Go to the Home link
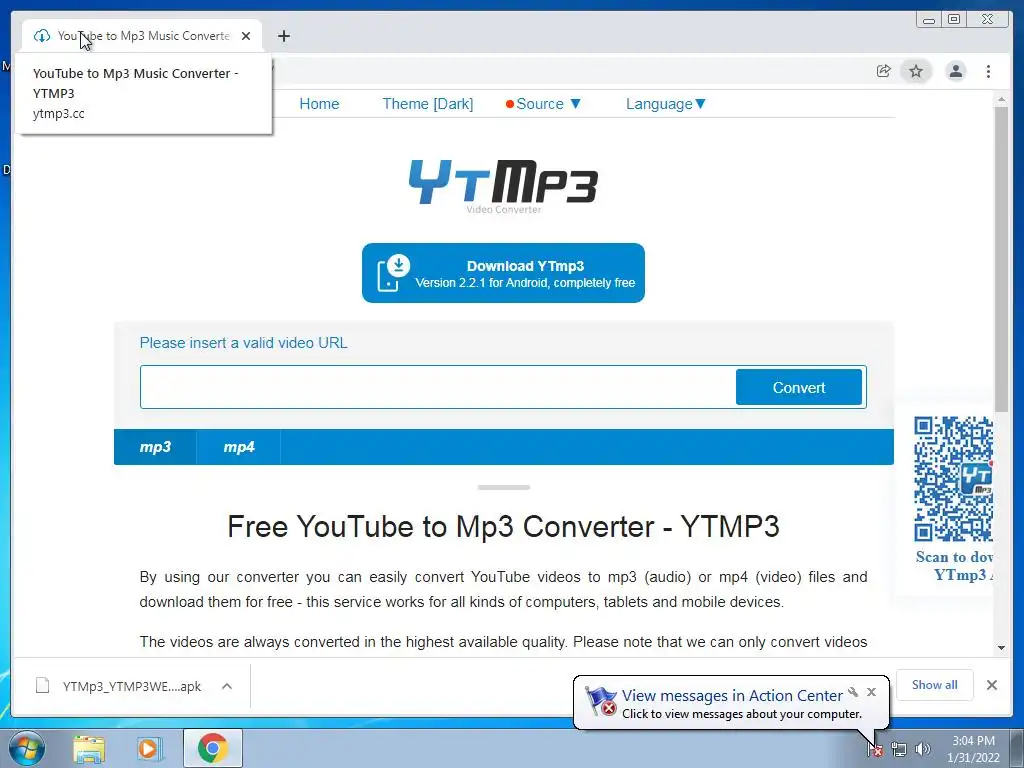This screenshot has height=768, width=1024. pos(319,104)
